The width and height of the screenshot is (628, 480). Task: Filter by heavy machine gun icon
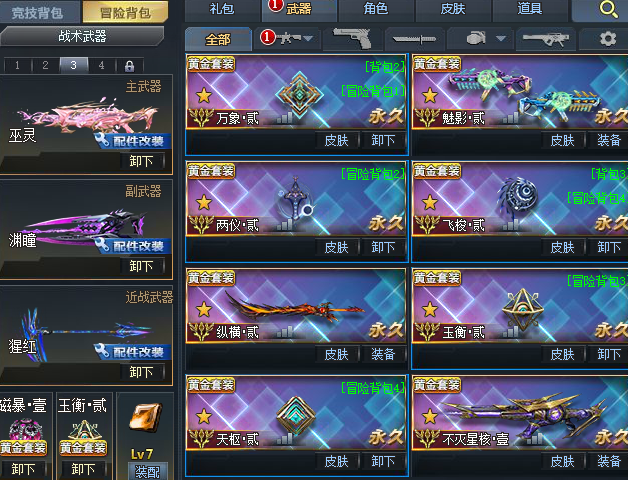pyautogui.click(x=546, y=39)
